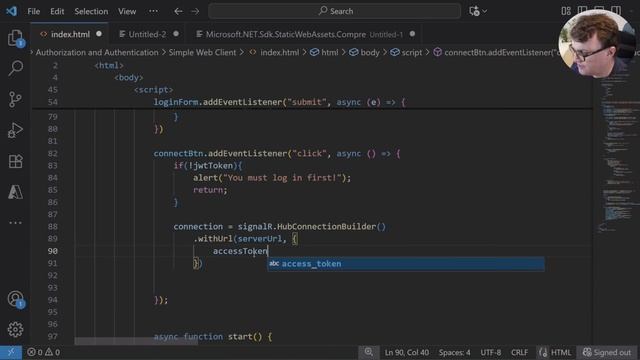
Task: Jump to sticky loginForm.addEventListener line
Action: 280,102
